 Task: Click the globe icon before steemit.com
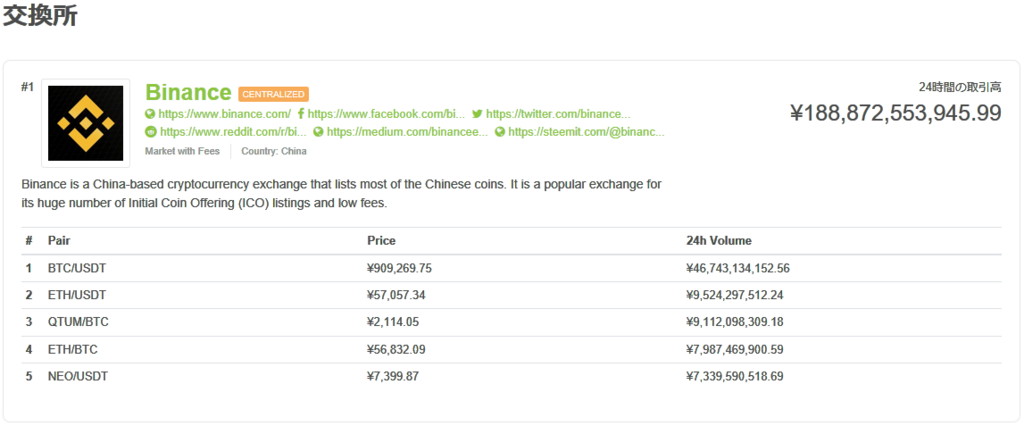click(x=500, y=132)
